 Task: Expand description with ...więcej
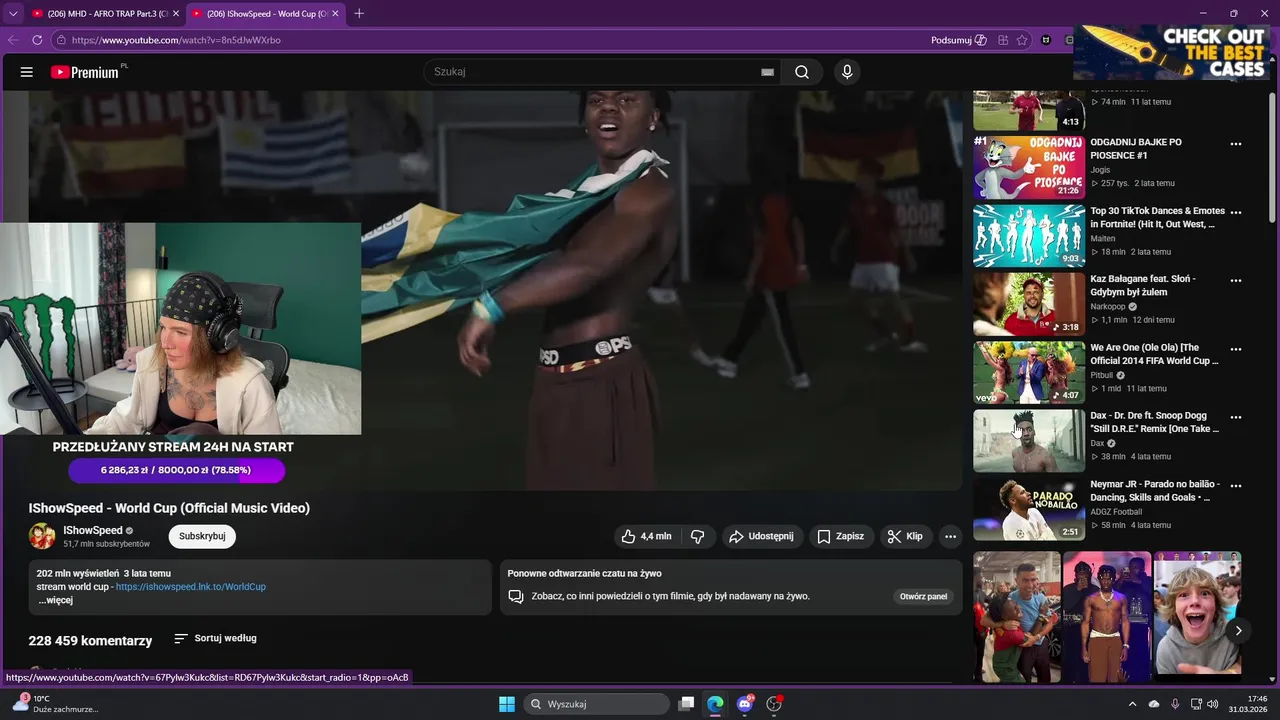[56, 600]
